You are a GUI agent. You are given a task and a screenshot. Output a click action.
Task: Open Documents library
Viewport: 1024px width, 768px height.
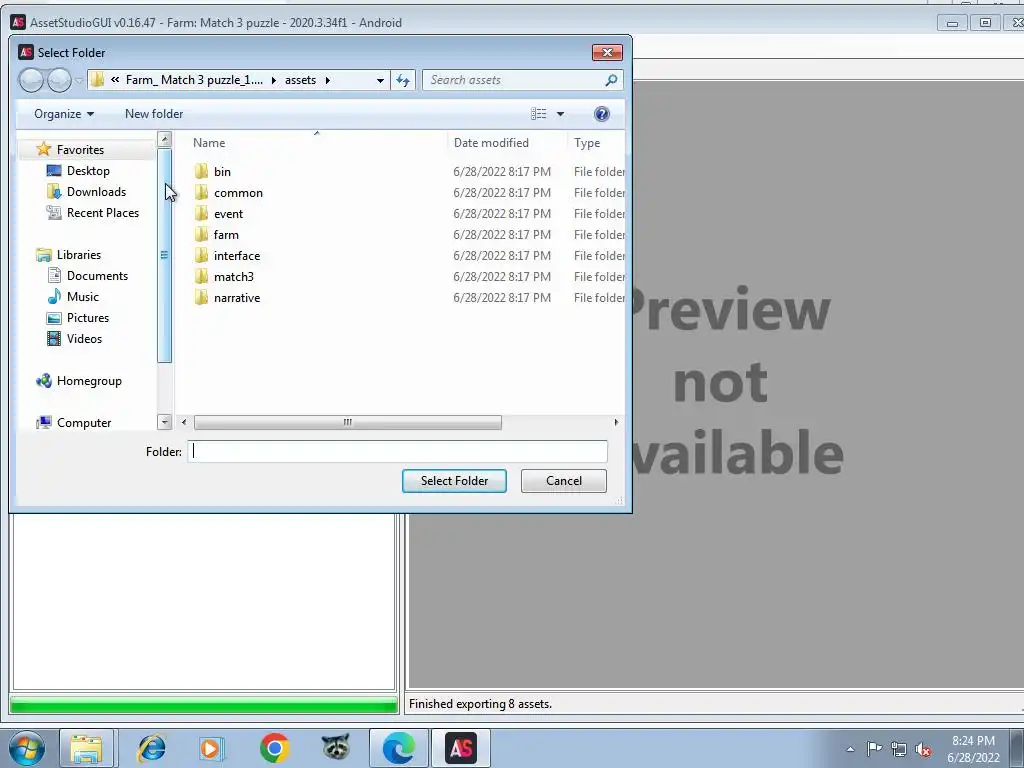click(97, 276)
